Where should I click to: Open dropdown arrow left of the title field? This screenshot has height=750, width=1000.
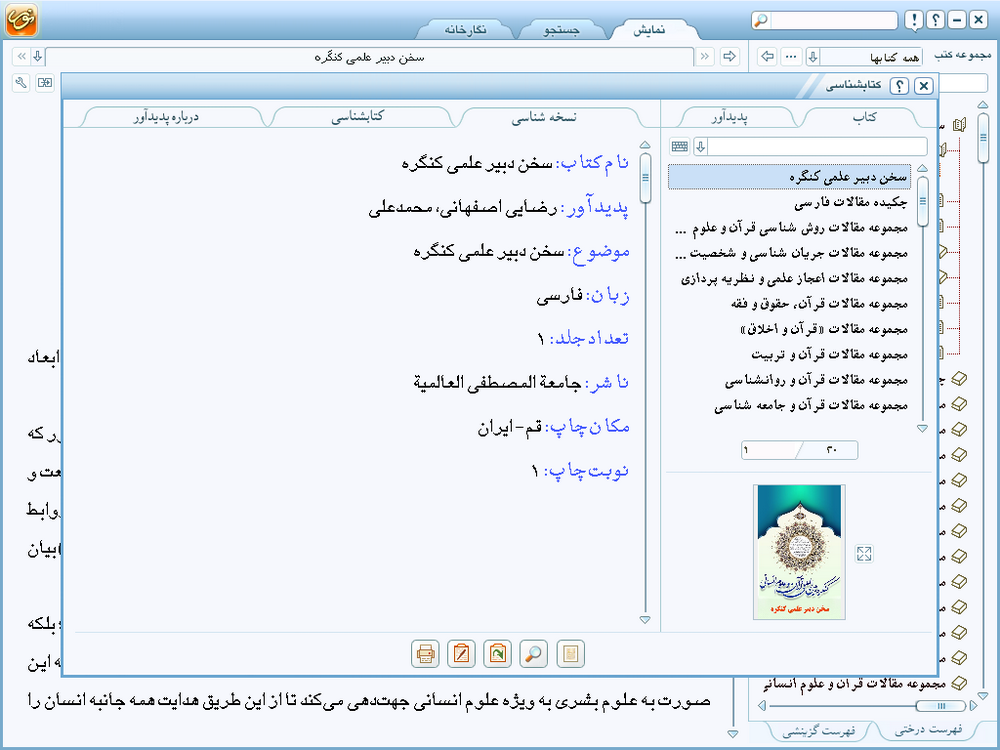tap(38, 57)
